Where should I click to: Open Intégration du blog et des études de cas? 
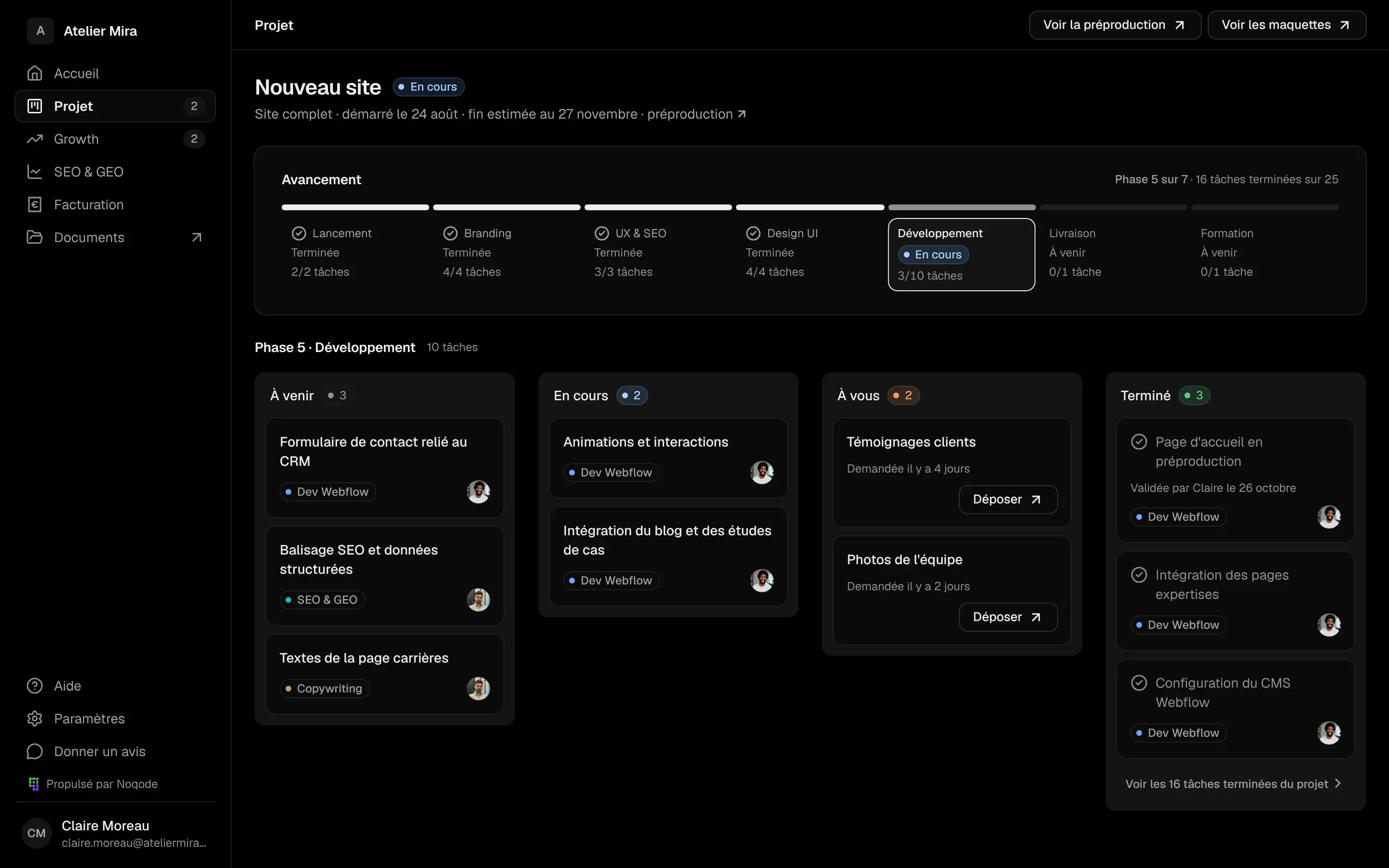tap(668, 556)
